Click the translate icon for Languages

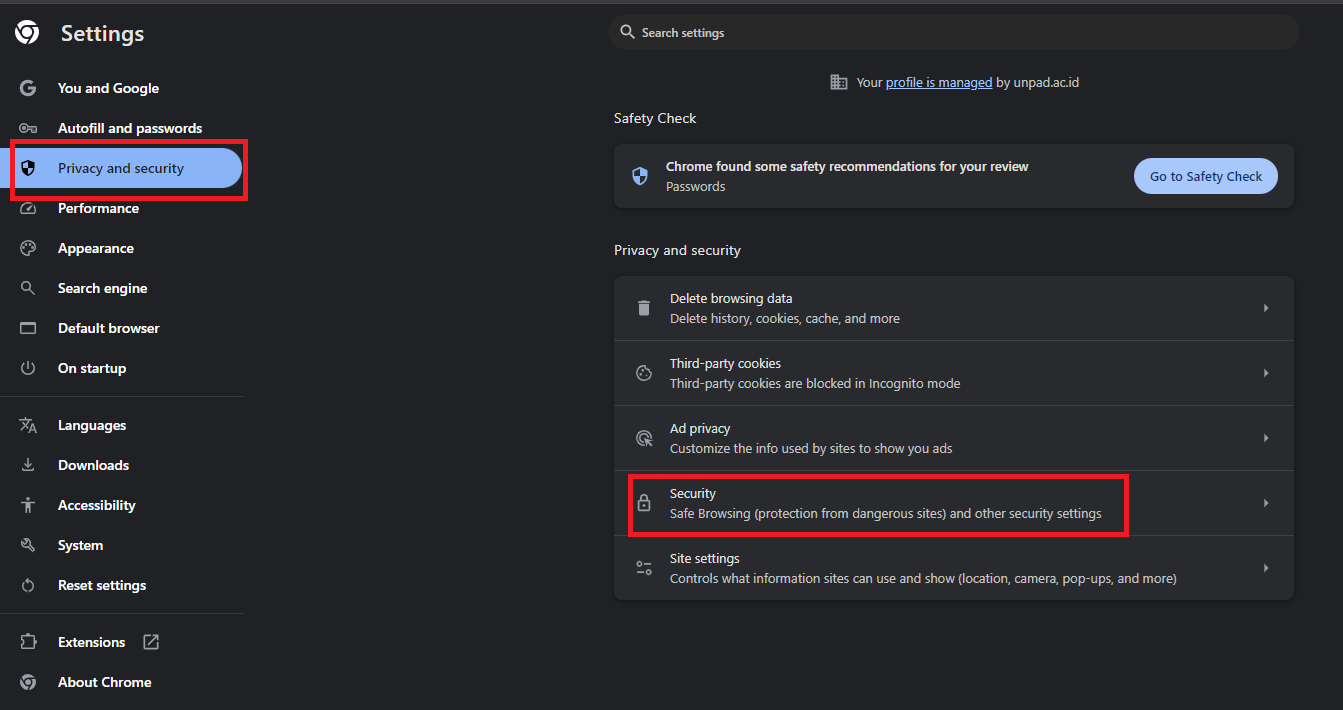(28, 425)
